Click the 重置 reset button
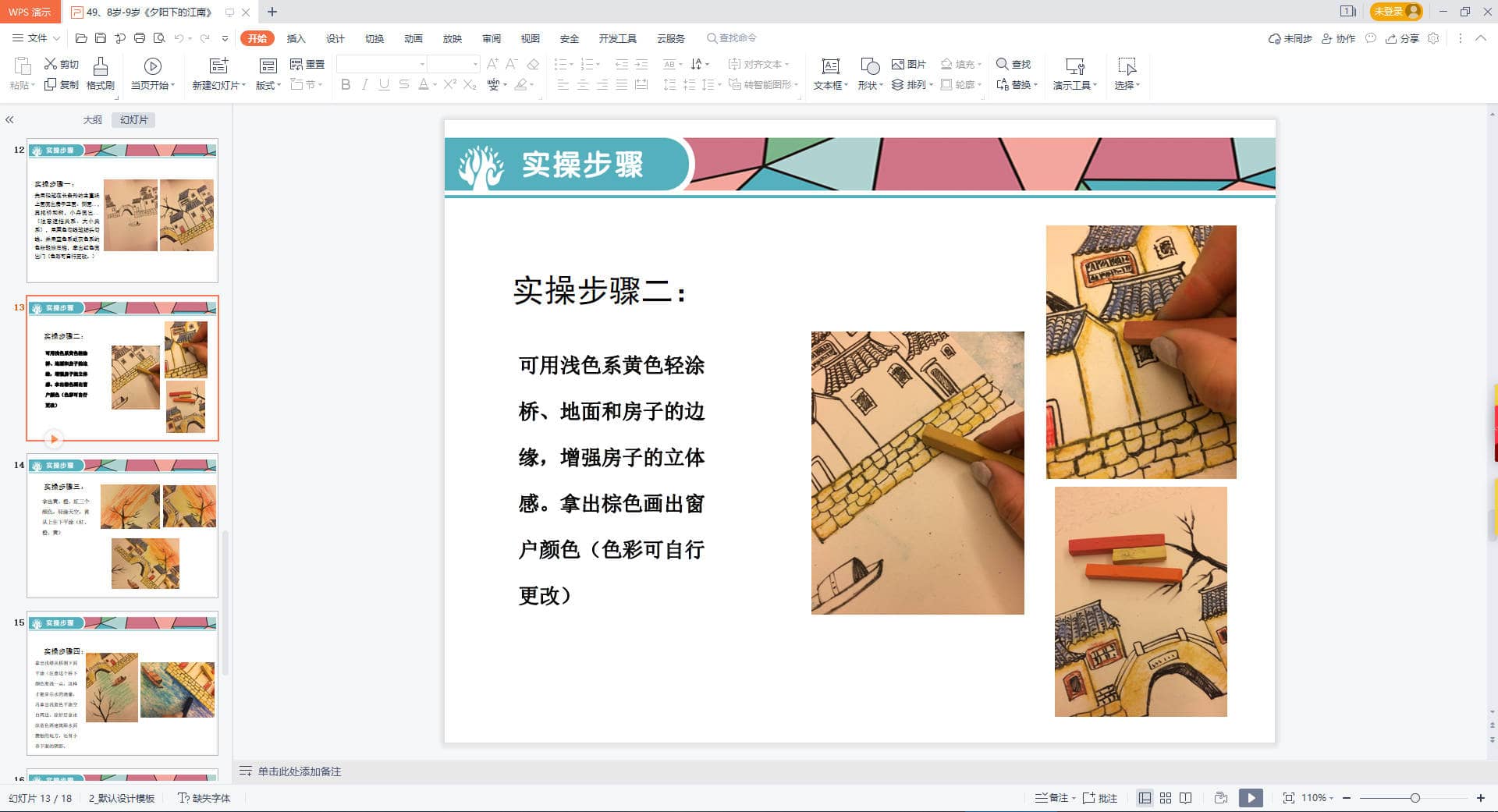The width and height of the screenshot is (1498, 812). pos(307,64)
